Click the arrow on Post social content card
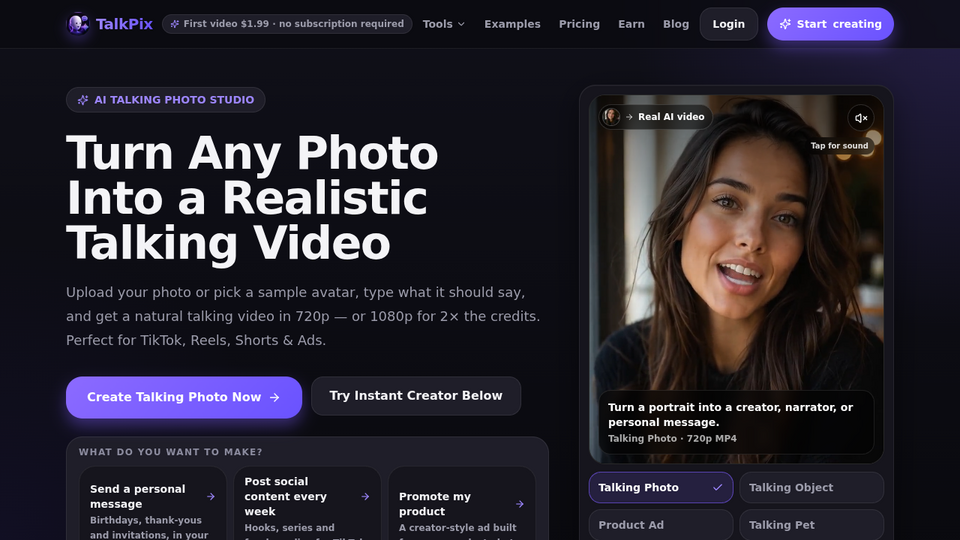The width and height of the screenshot is (960, 540). [365, 497]
